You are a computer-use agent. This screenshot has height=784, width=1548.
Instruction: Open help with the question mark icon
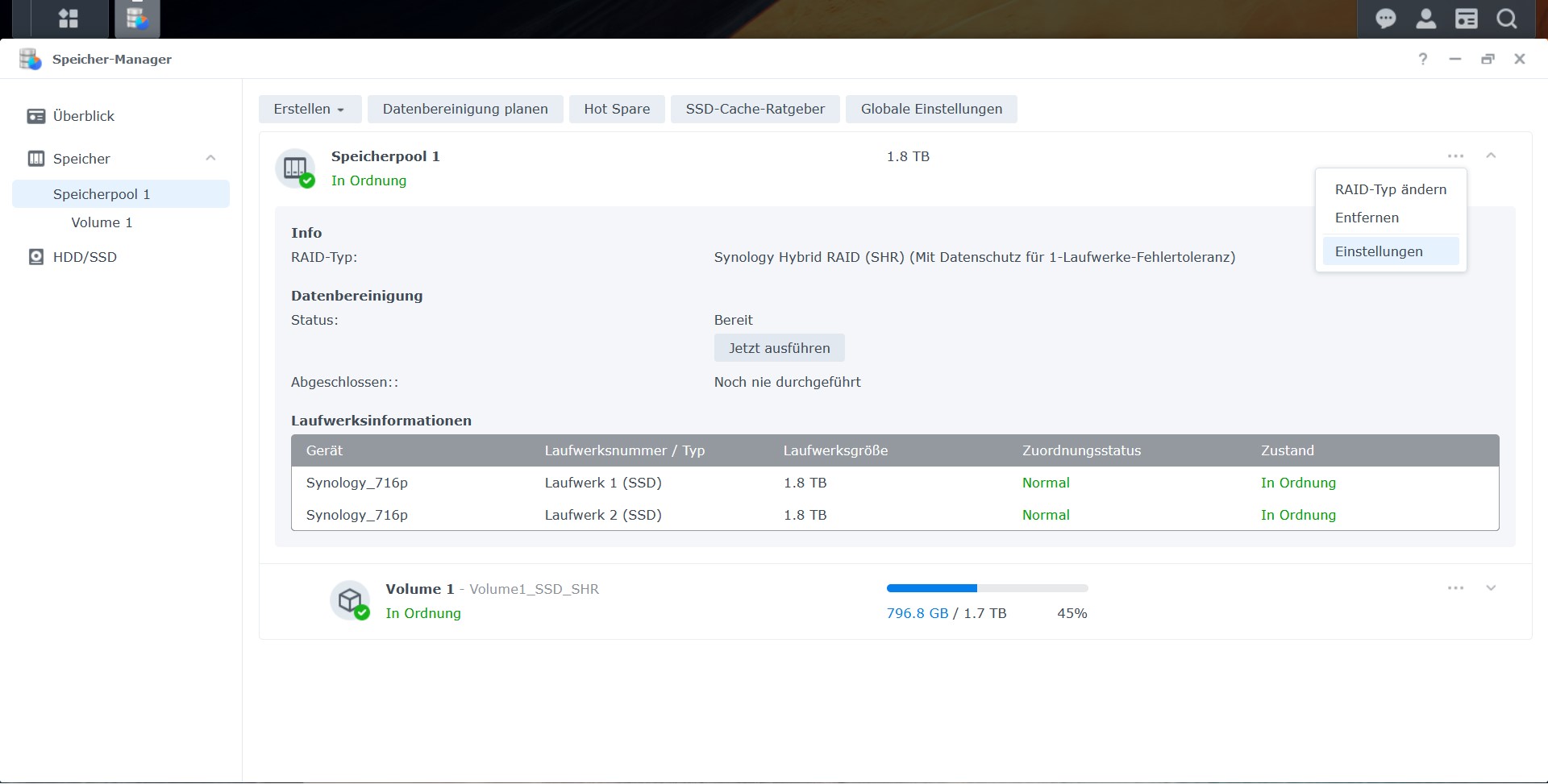pyautogui.click(x=1423, y=59)
